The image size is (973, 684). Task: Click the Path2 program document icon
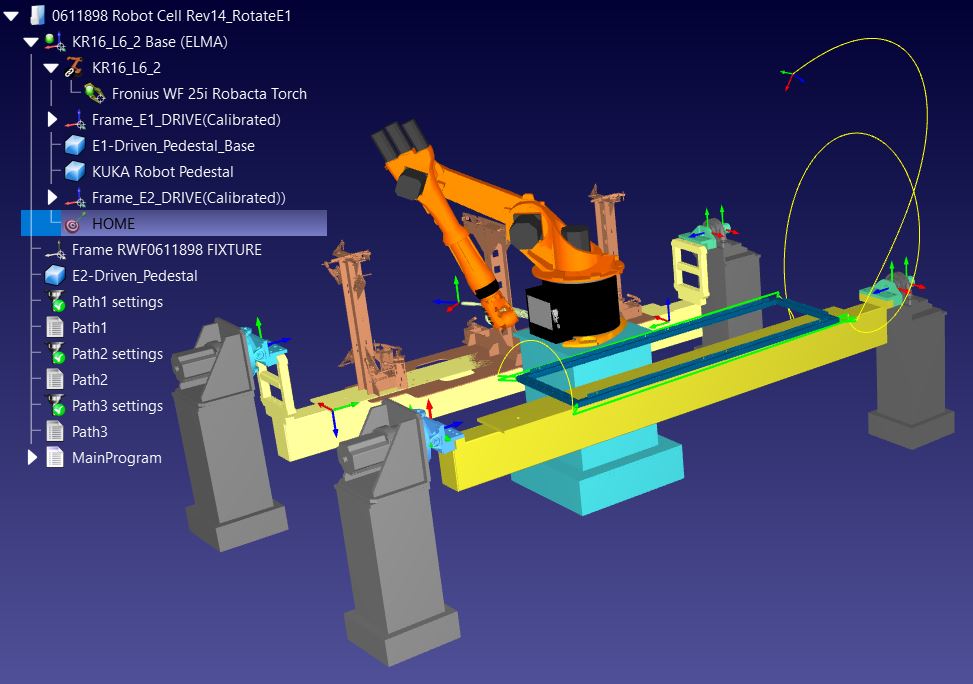click(x=55, y=380)
